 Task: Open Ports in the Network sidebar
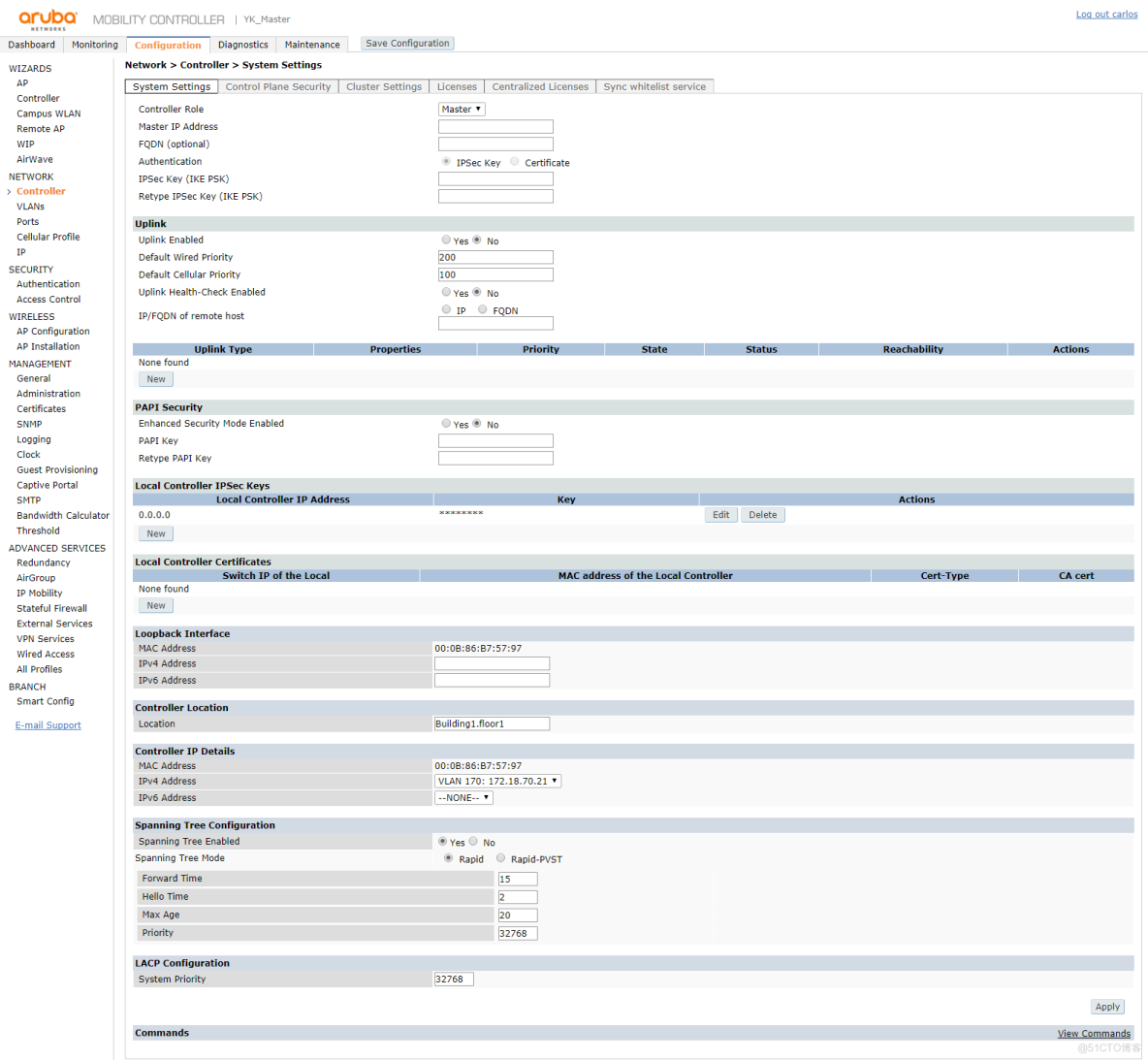pos(28,222)
